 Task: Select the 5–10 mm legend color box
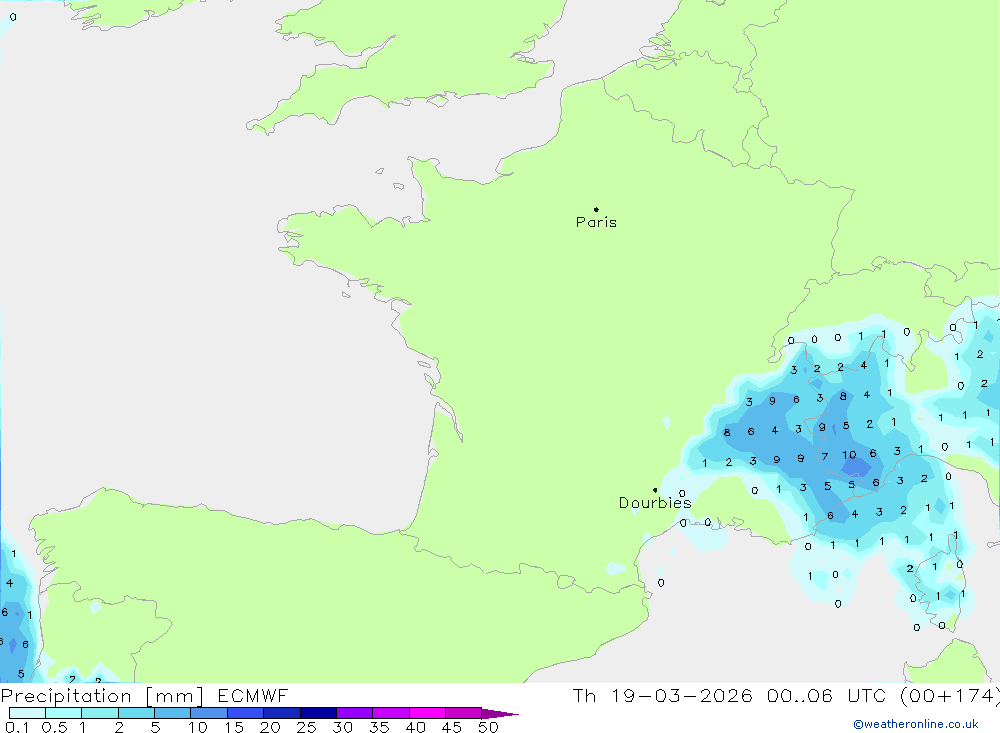pyautogui.click(x=173, y=713)
